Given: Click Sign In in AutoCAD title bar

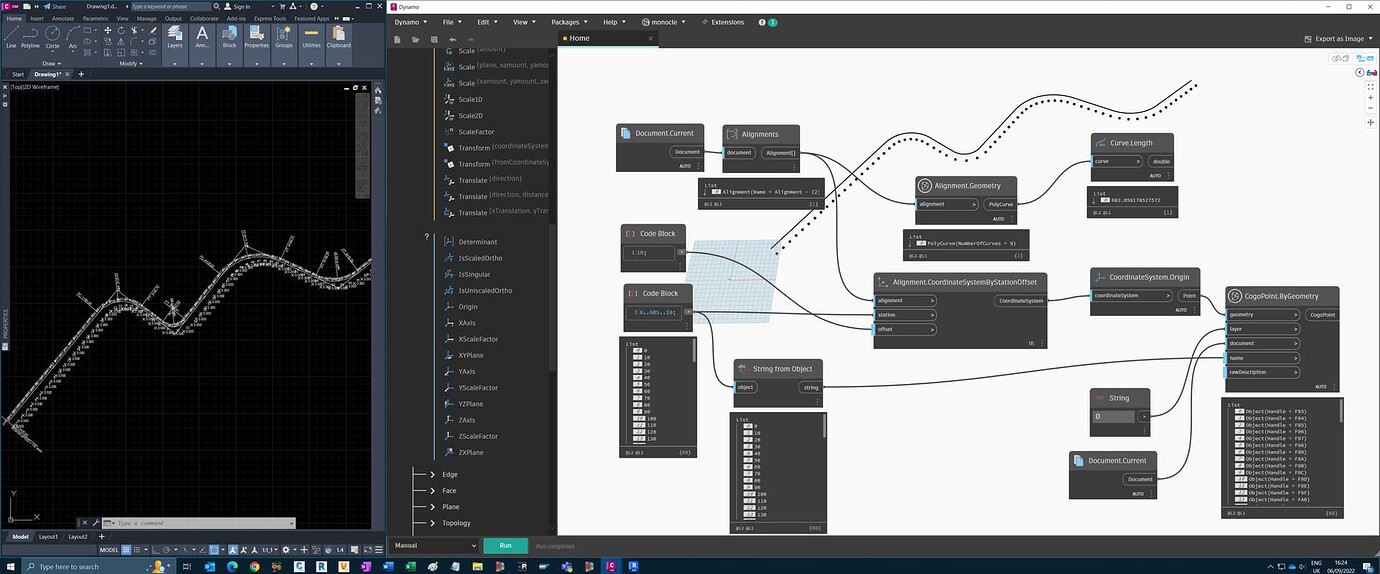Looking at the screenshot, I should coord(240,6).
